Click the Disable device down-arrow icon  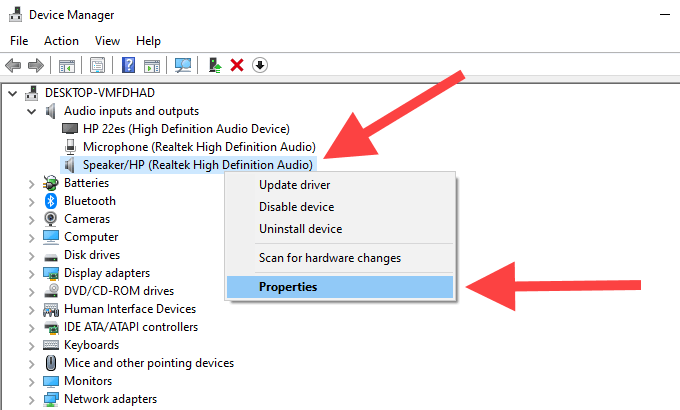pyautogui.click(x=259, y=65)
